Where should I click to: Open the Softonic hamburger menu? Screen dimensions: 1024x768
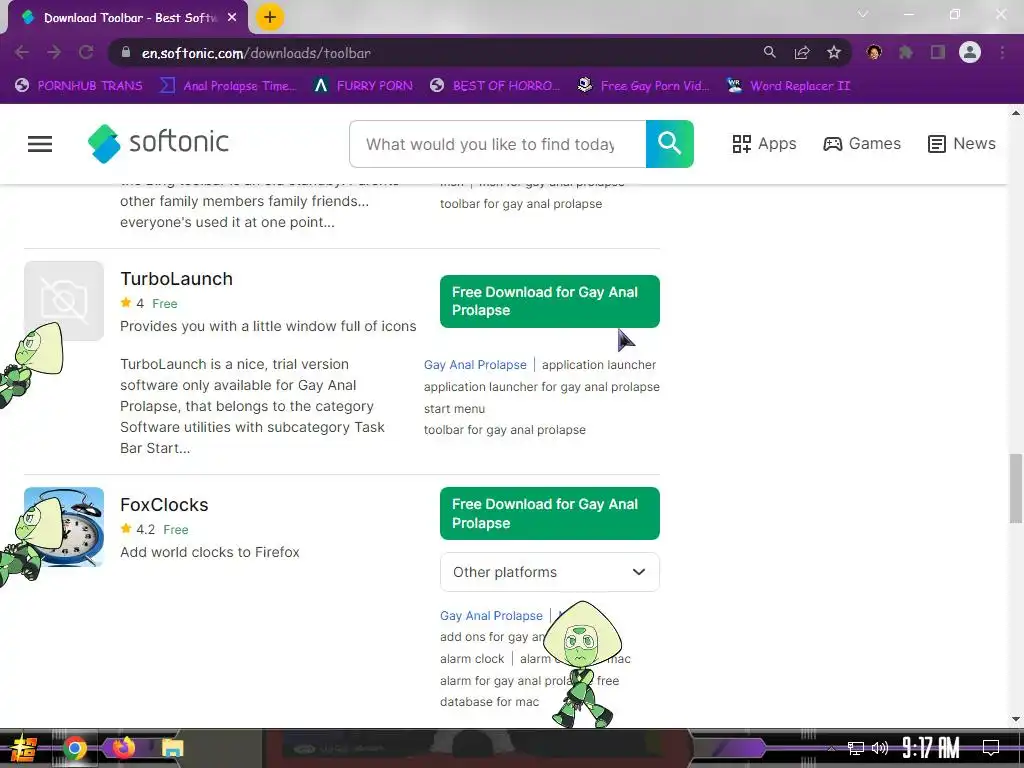click(x=40, y=144)
